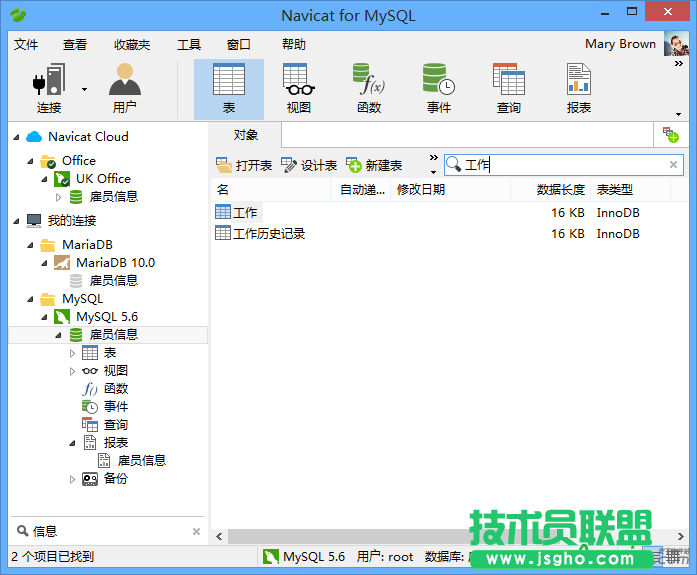Select the 查询 queries toolbar icon
Image resolution: width=697 pixels, height=575 pixels.
509,89
